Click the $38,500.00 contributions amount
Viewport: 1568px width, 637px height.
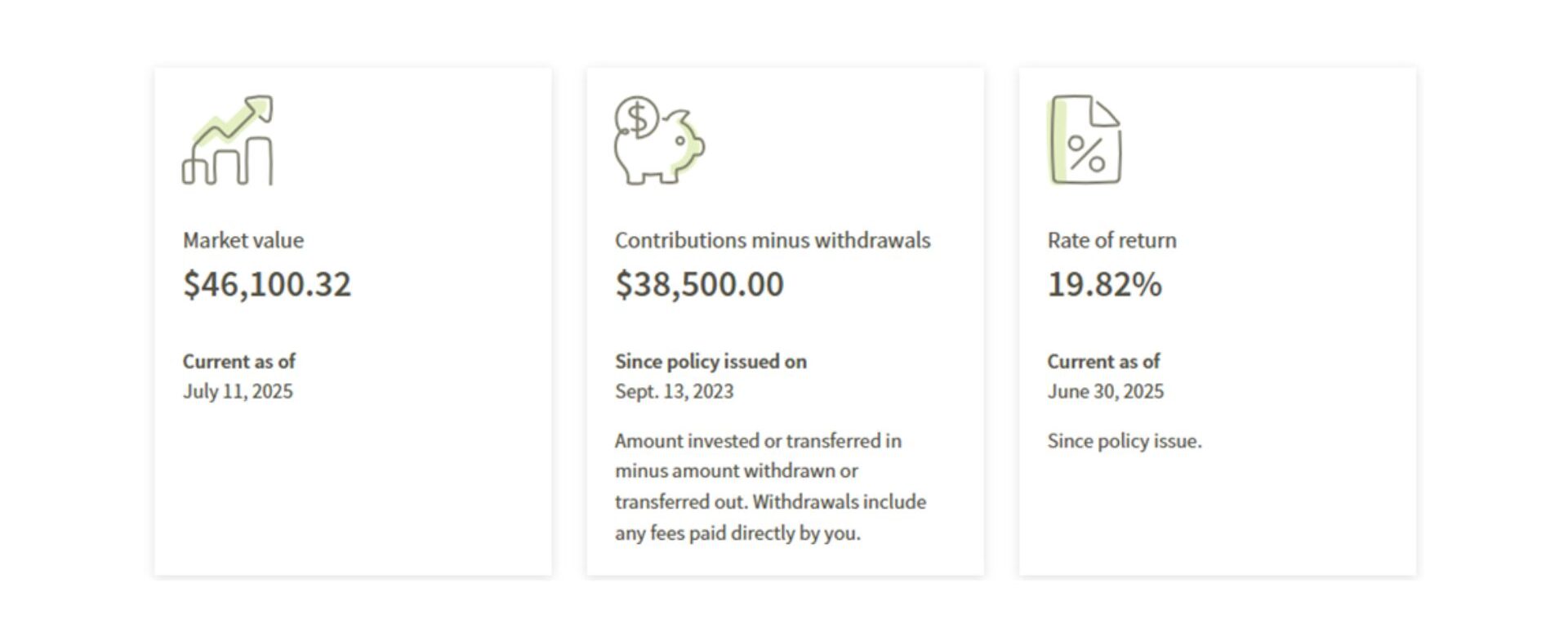click(x=699, y=284)
